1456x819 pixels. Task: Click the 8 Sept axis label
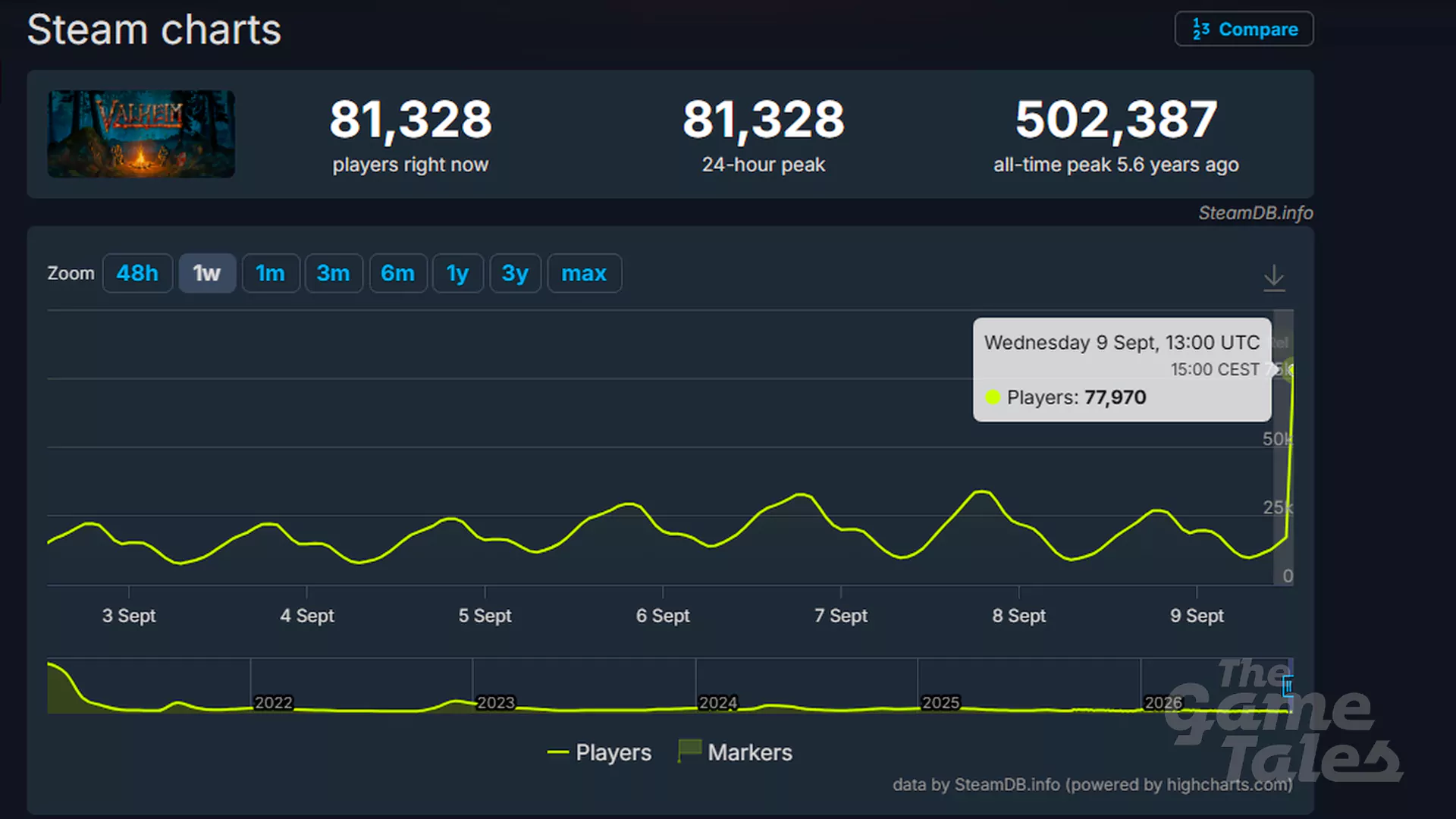pos(1018,616)
